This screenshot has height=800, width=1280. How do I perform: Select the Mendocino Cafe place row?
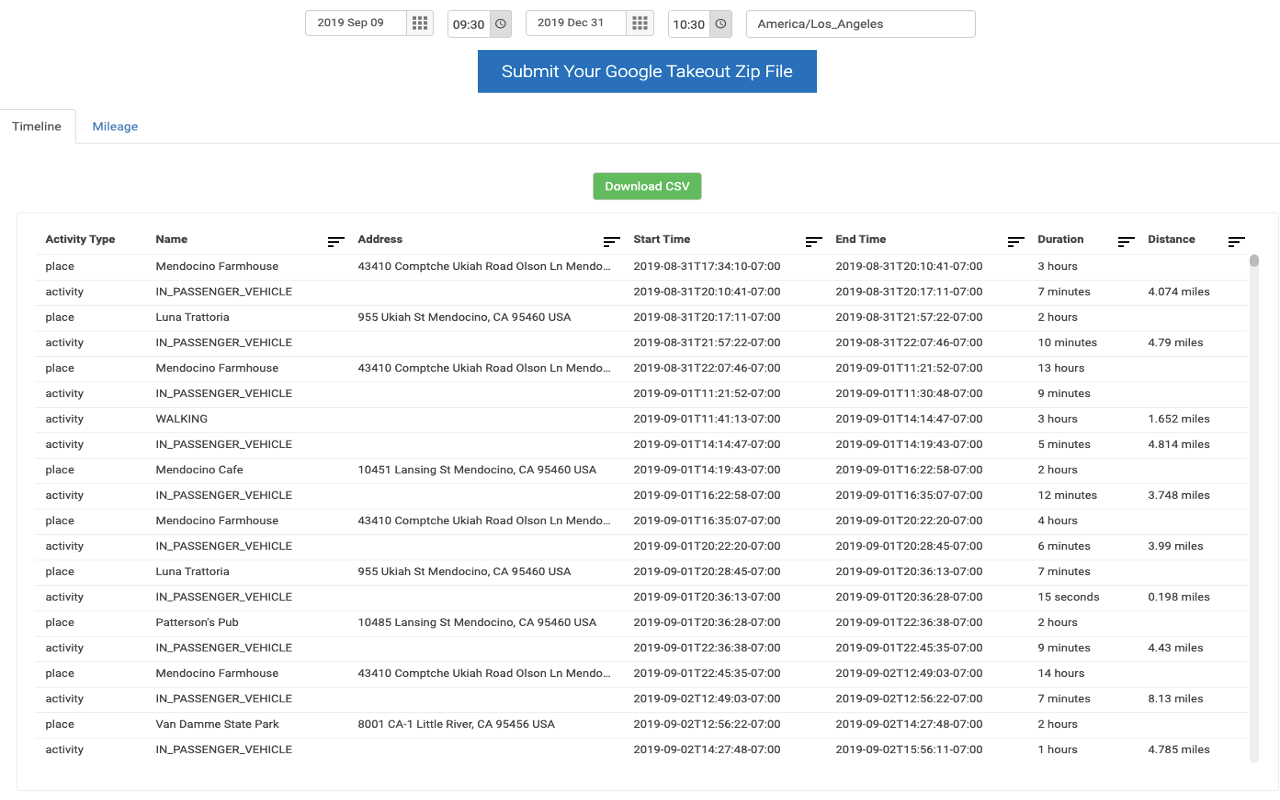coord(400,469)
